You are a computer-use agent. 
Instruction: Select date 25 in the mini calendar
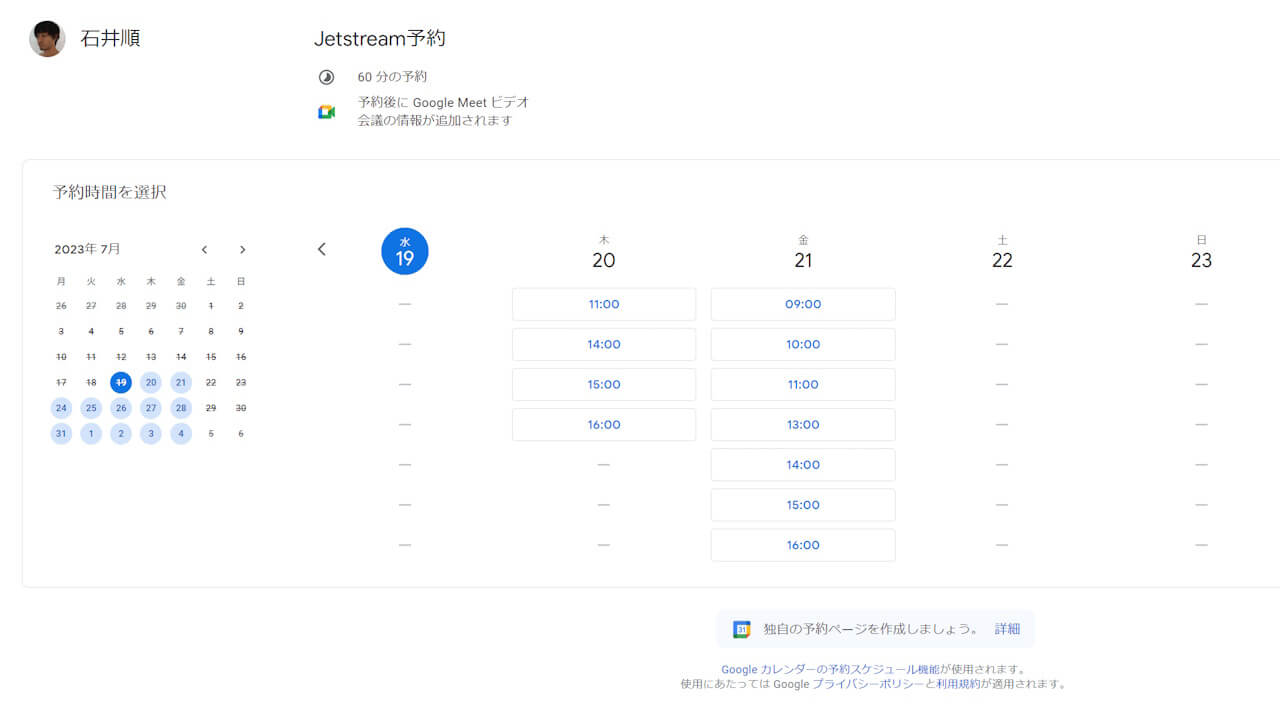tap(90, 407)
